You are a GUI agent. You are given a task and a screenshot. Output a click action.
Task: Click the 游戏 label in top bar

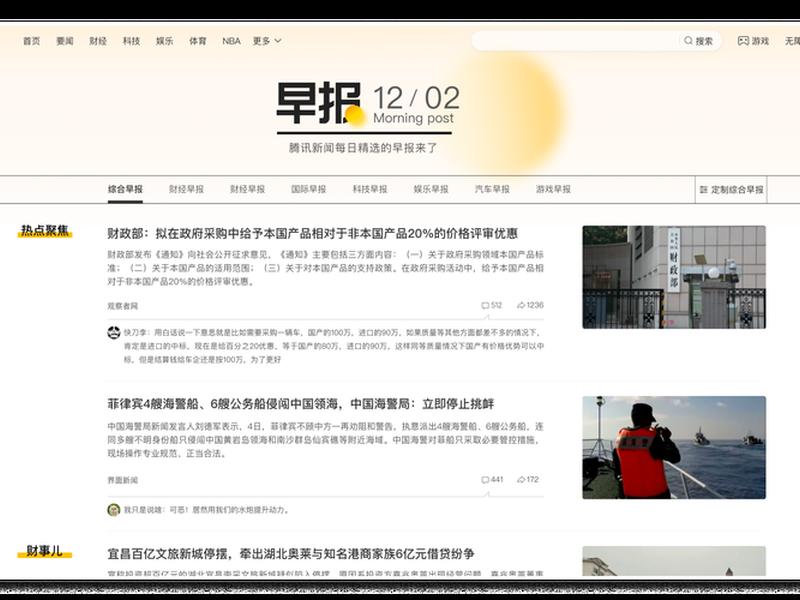[x=760, y=41]
